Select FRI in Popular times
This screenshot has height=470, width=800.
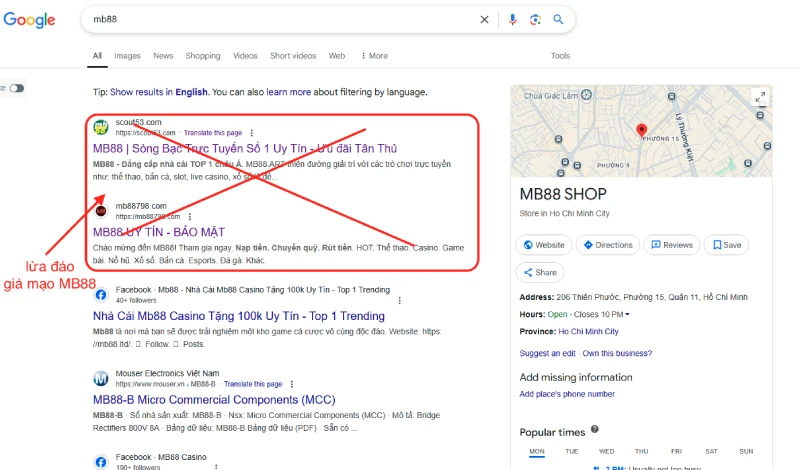pos(677,452)
